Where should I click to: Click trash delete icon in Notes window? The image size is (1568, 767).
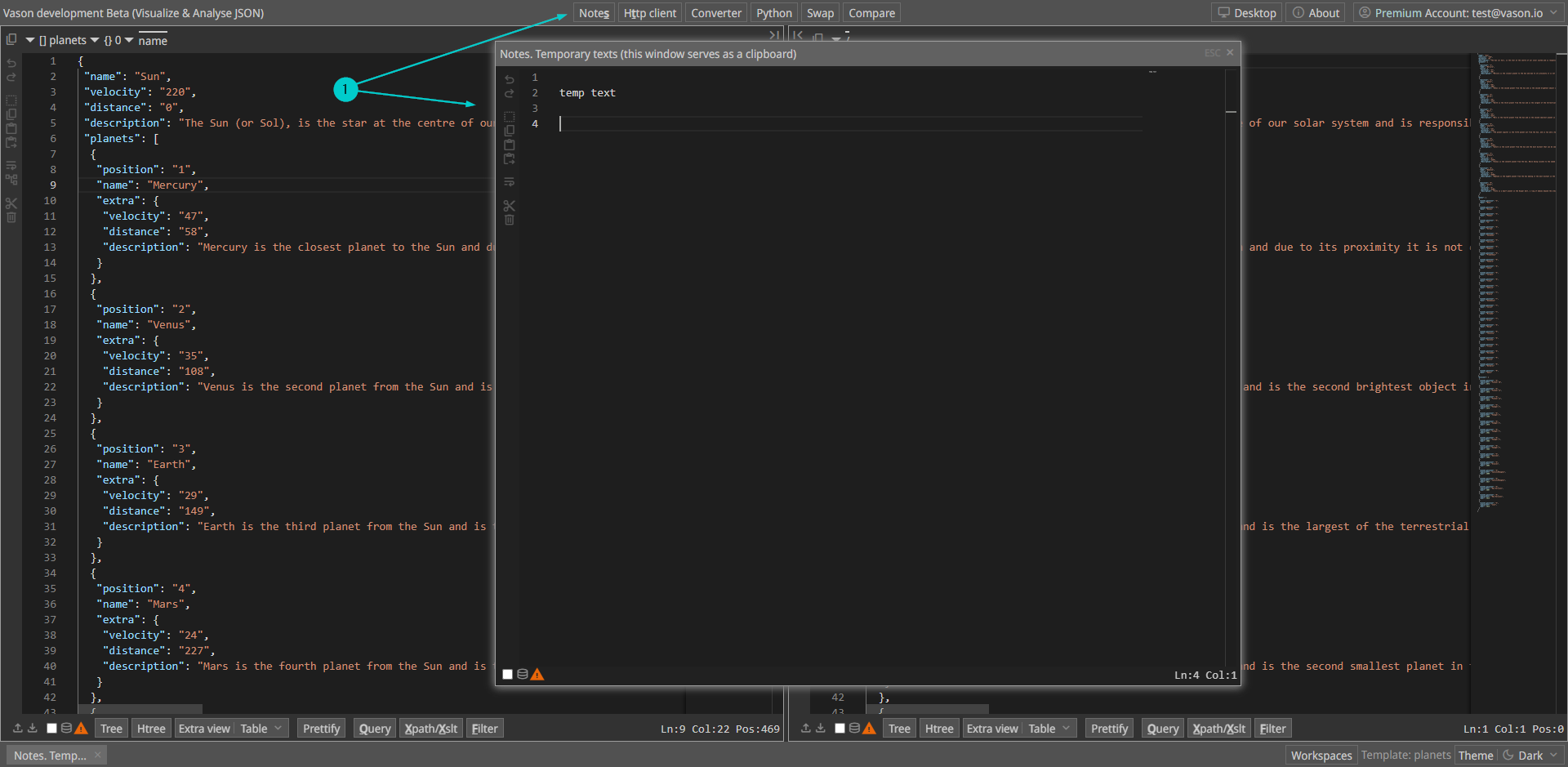tap(510, 221)
